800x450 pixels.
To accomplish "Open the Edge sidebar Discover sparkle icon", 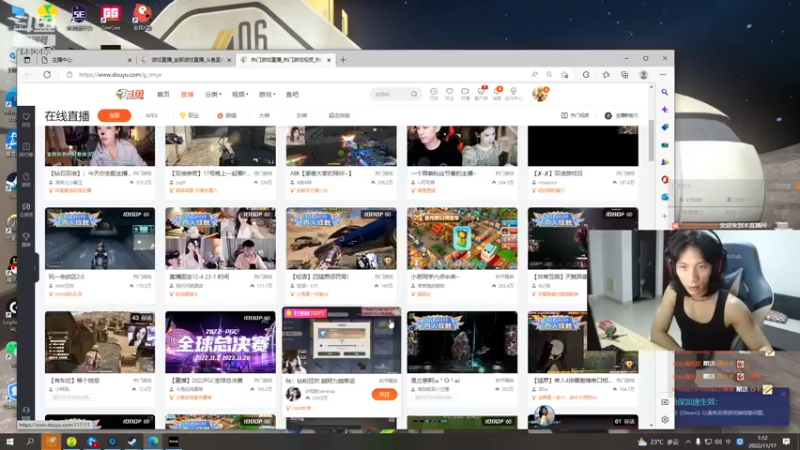I will coord(664,109).
